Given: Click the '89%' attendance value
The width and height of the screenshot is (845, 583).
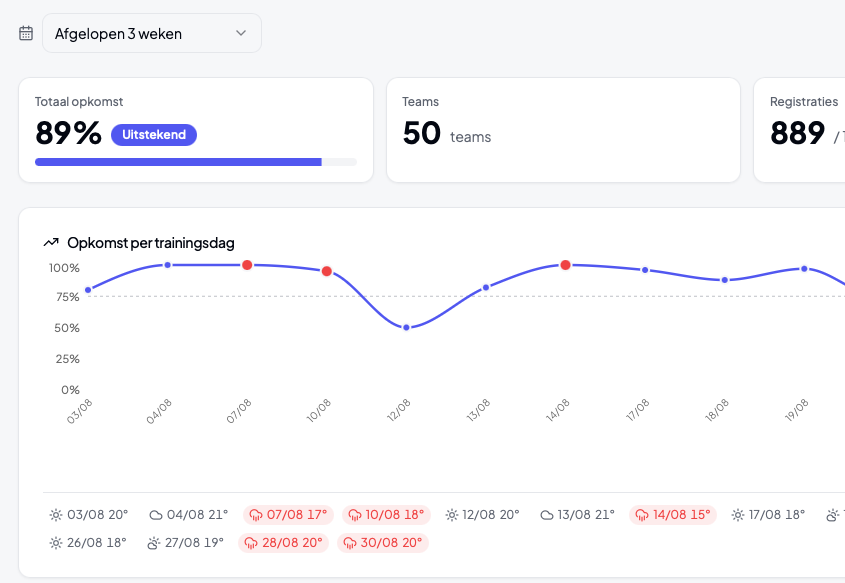Looking at the screenshot, I should [68, 133].
